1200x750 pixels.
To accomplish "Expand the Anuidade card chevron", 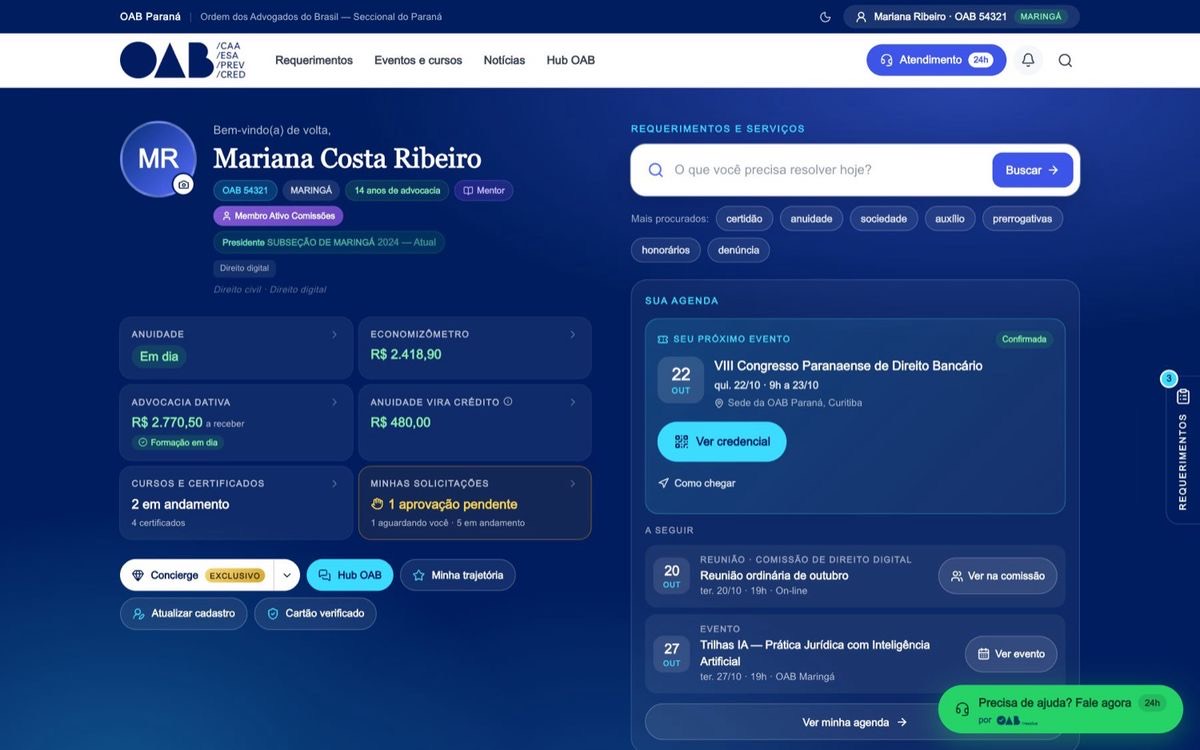I will coord(334,334).
